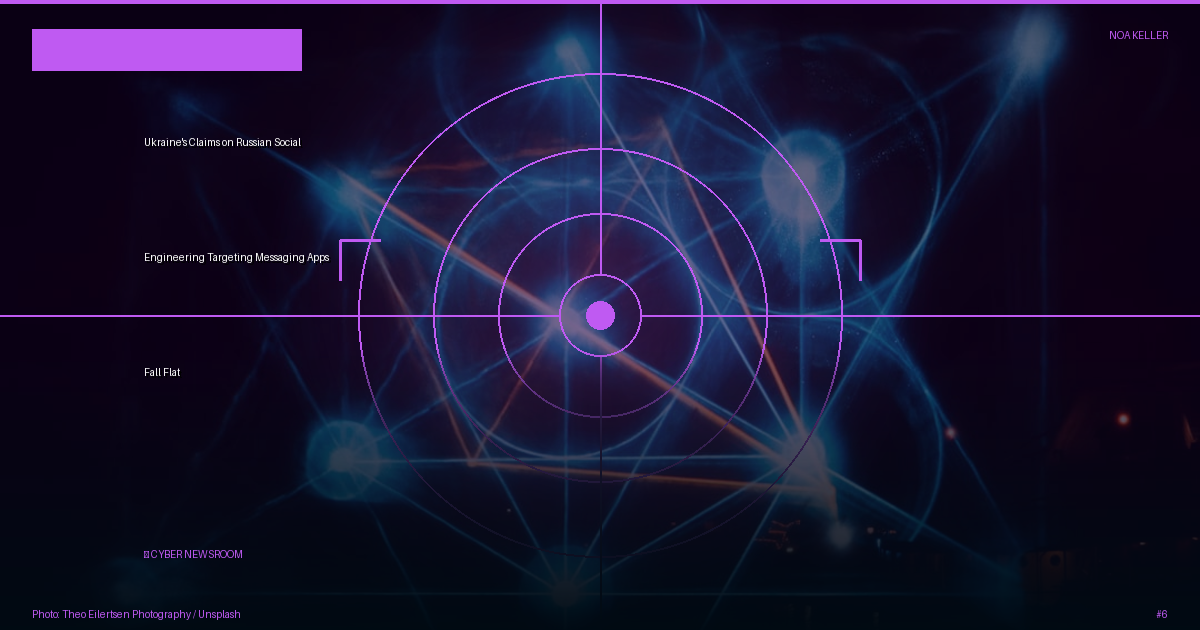1200x630 pixels.
Task: Click the large glowing blue node near the top
Action: pos(801,177)
